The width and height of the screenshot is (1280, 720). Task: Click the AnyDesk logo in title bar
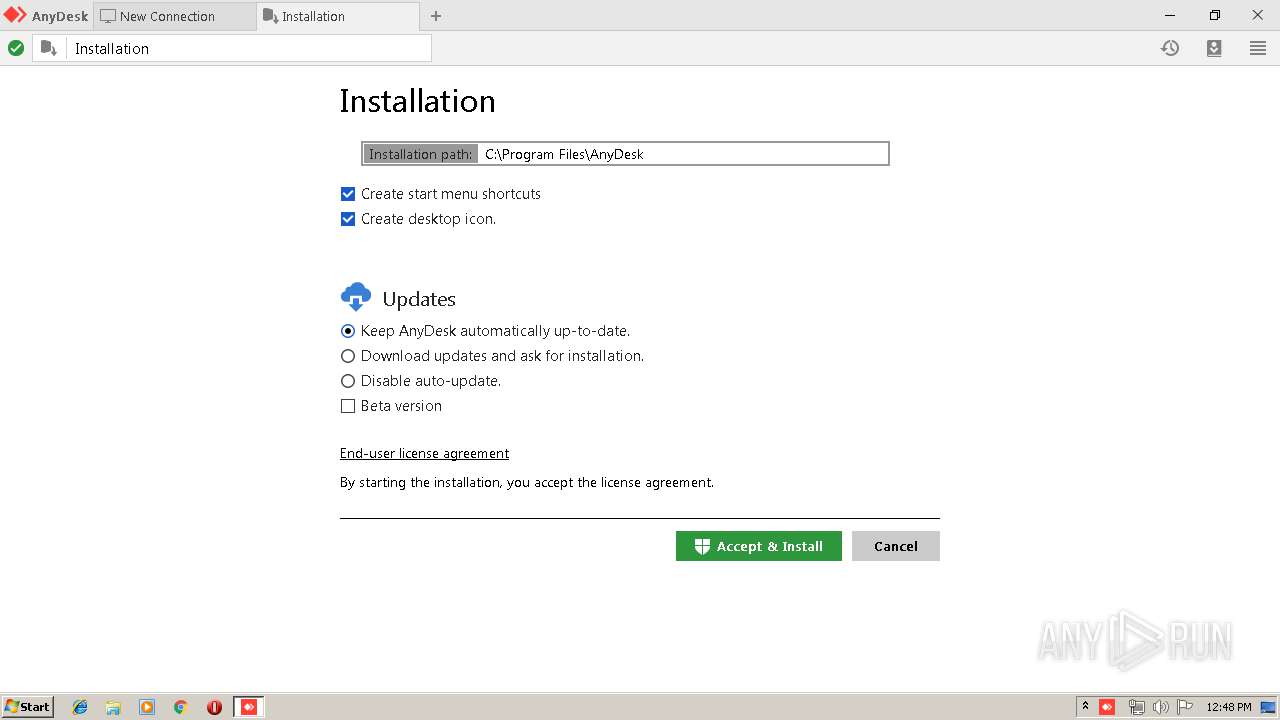click(x=15, y=15)
